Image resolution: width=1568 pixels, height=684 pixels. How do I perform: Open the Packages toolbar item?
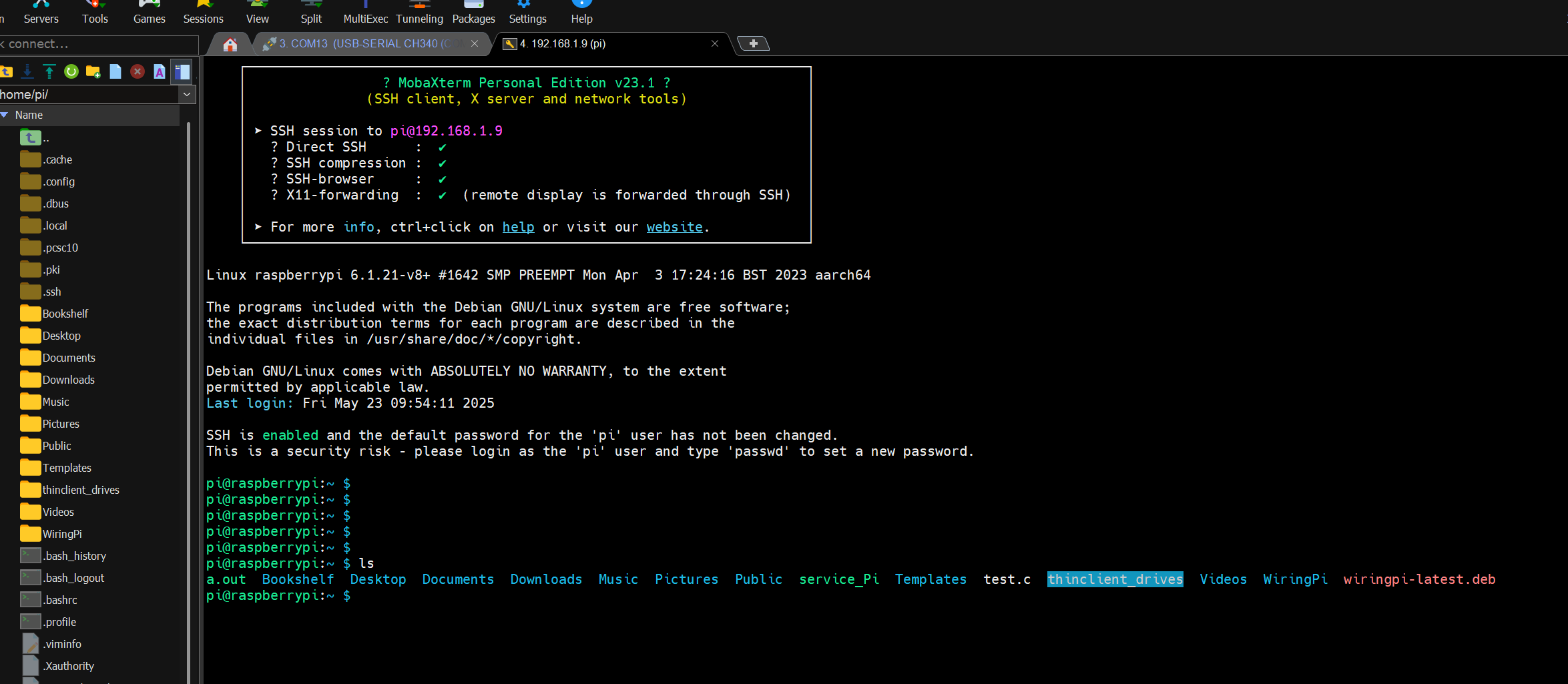click(473, 13)
